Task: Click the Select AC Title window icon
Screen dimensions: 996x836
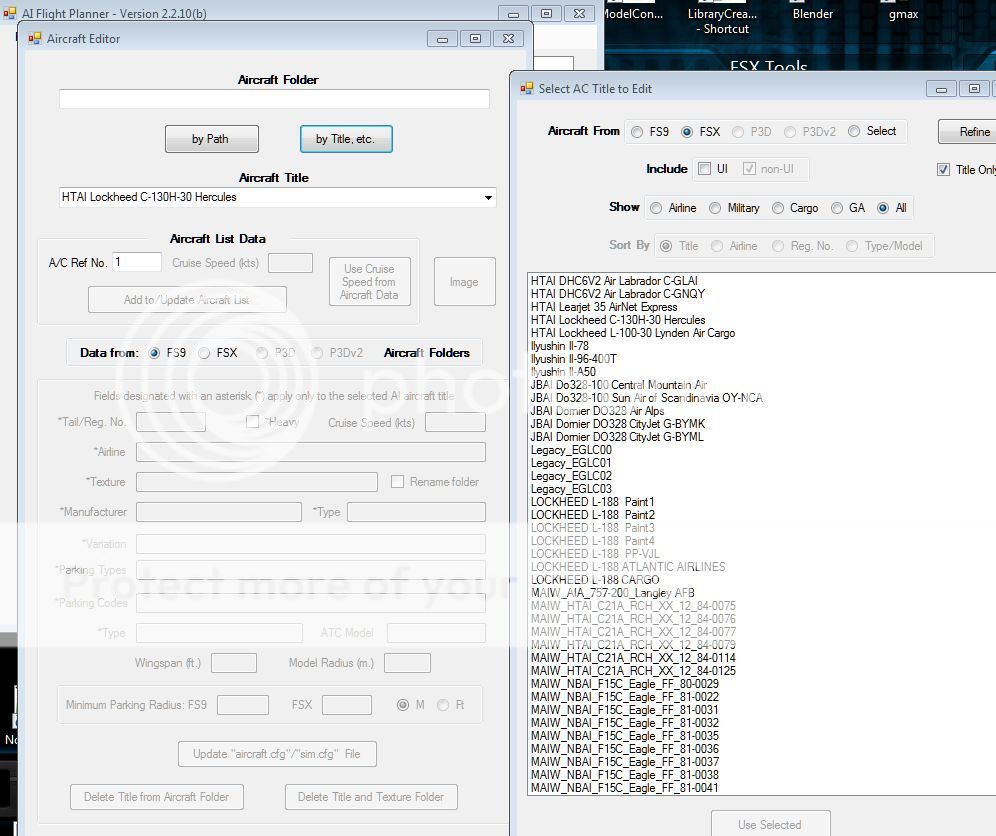Action: [526, 89]
